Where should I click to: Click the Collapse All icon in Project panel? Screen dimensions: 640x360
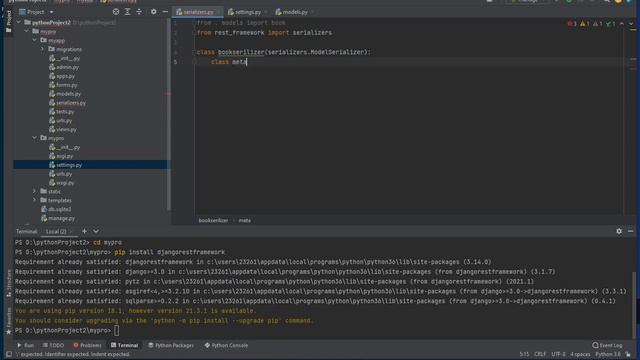tap(139, 12)
